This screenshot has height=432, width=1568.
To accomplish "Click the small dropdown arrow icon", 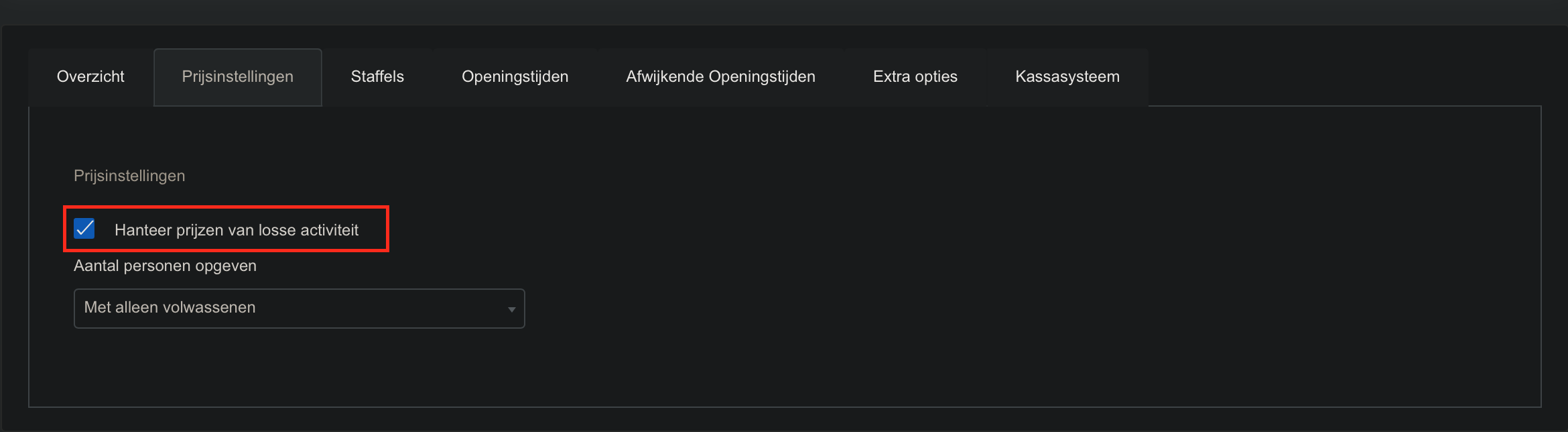I will tap(511, 309).
